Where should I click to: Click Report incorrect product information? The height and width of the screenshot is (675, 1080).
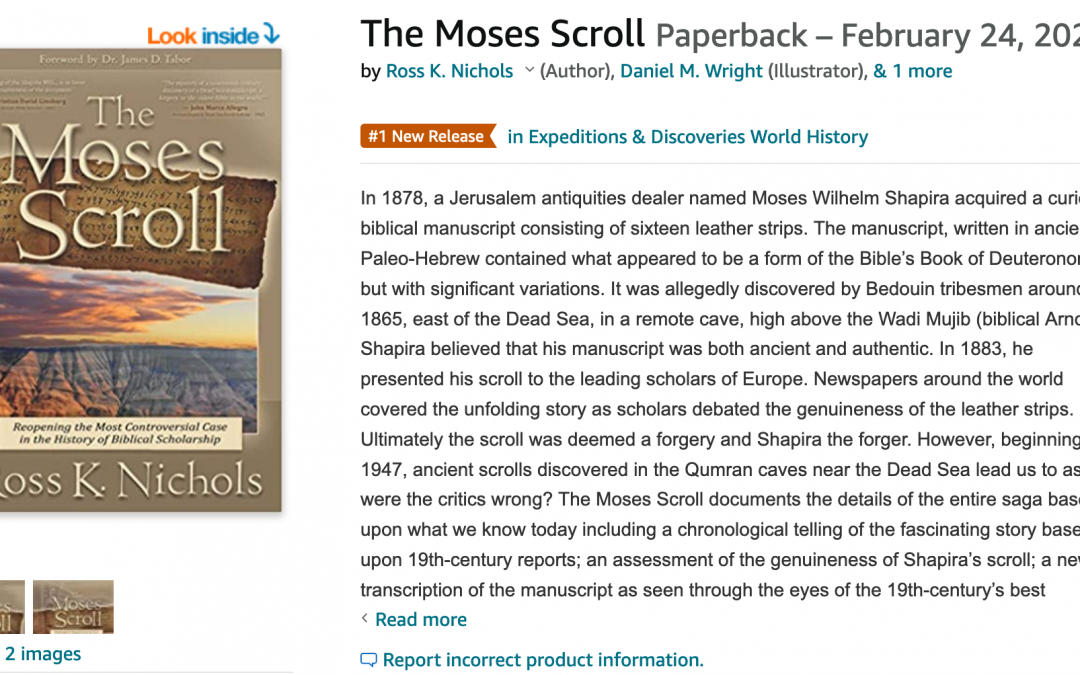pos(543,659)
